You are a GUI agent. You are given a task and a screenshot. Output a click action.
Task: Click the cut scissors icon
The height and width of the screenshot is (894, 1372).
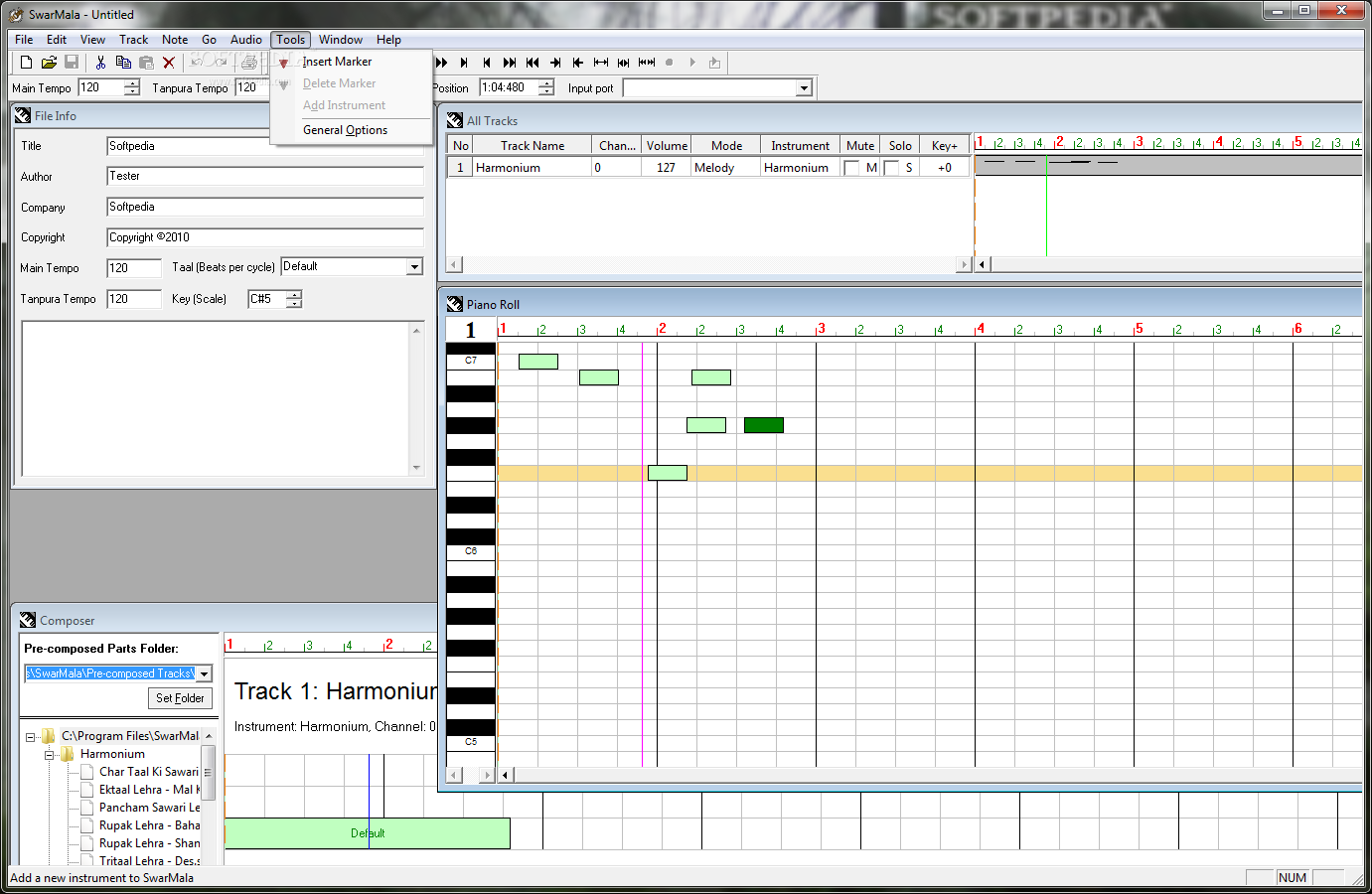pyautogui.click(x=100, y=63)
